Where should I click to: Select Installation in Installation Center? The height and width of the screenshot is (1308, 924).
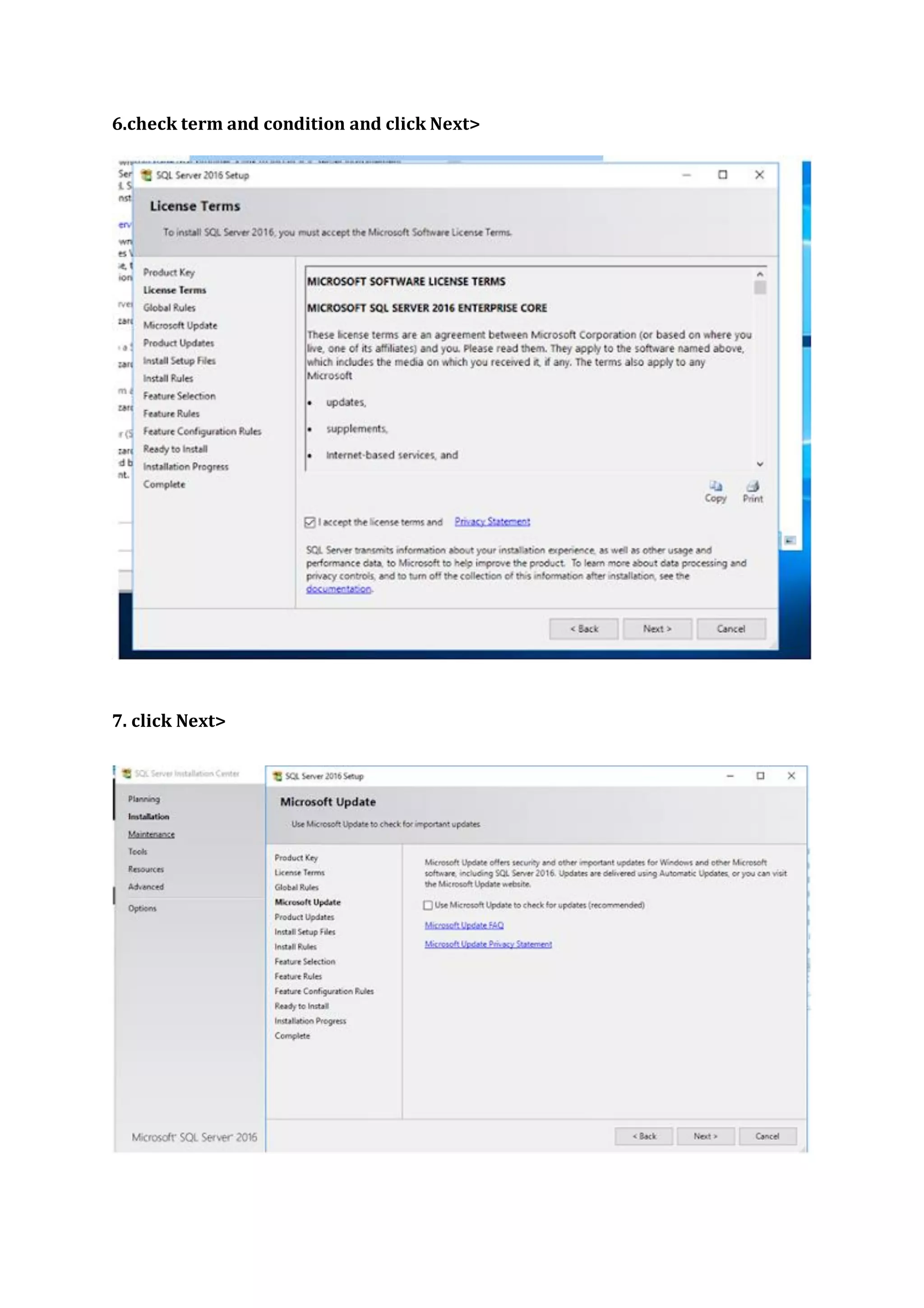point(148,816)
